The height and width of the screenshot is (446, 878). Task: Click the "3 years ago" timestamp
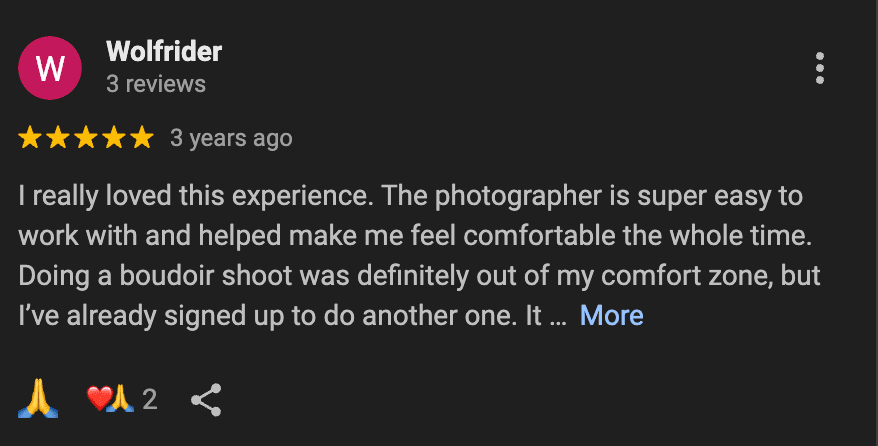click(231, 138)
